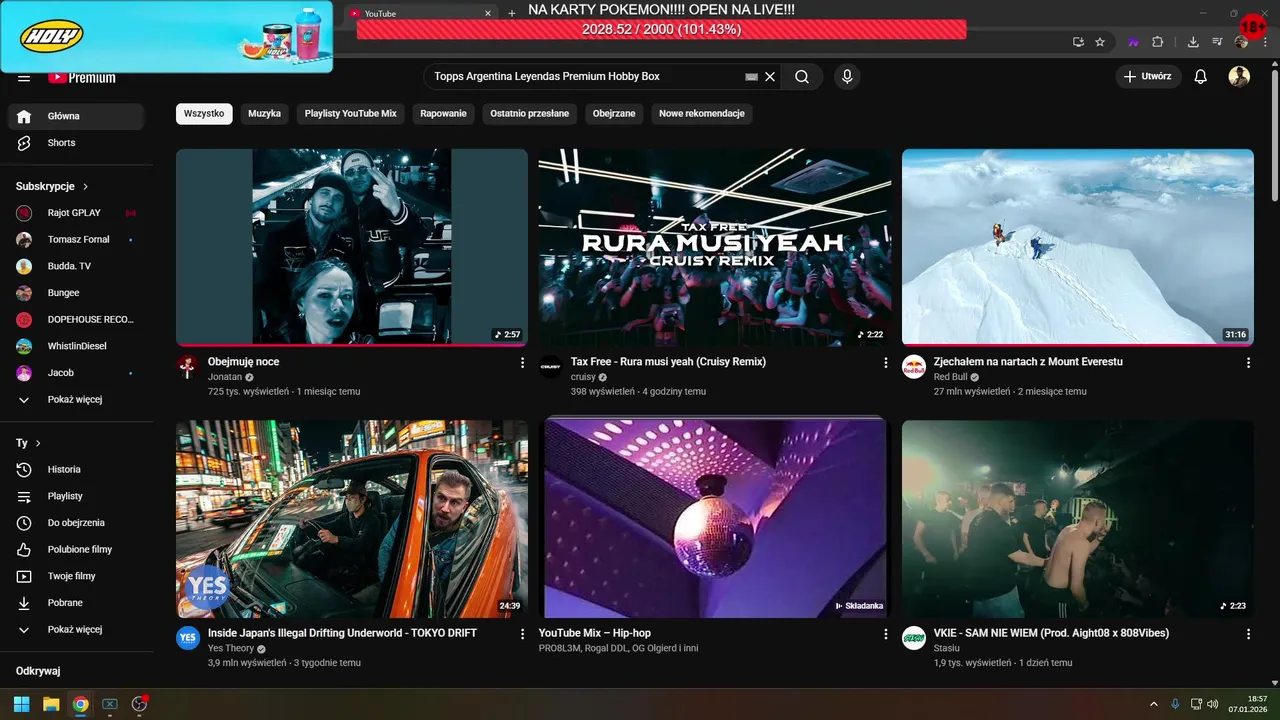Open the on-screen keyboard icon in search box

coord(752,76)
